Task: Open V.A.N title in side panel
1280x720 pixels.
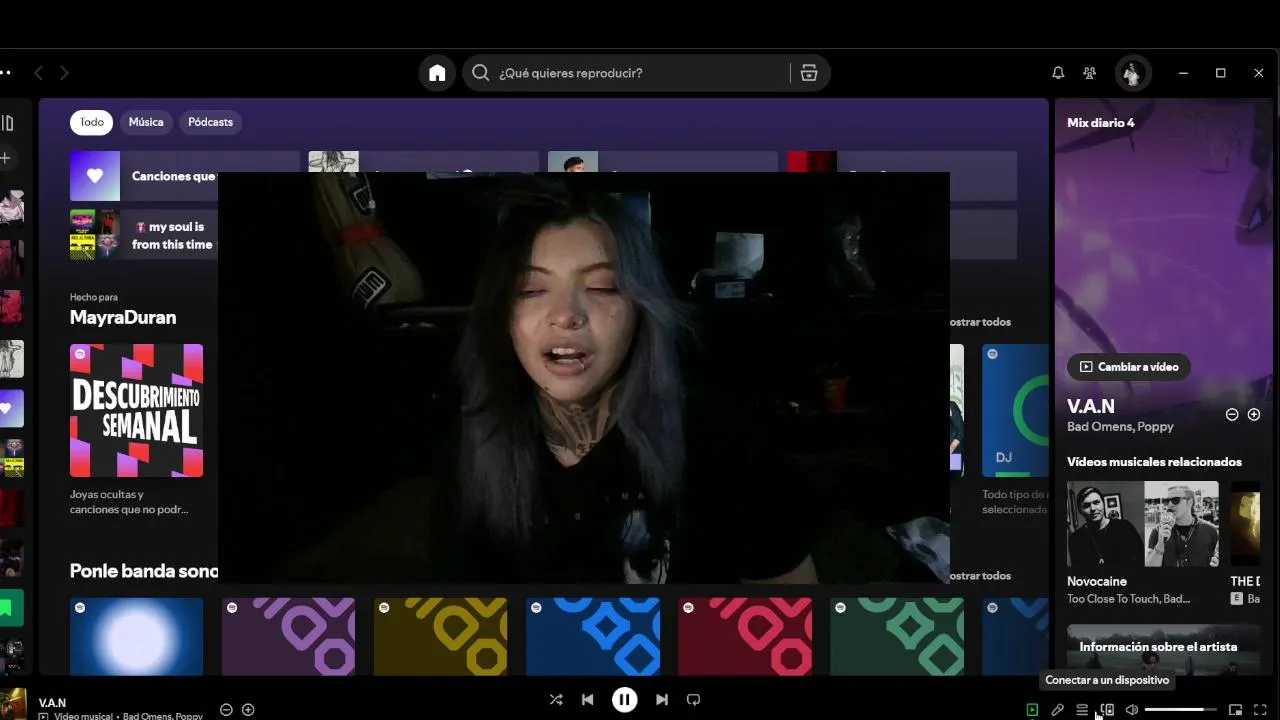Action: click(1091, 406)
